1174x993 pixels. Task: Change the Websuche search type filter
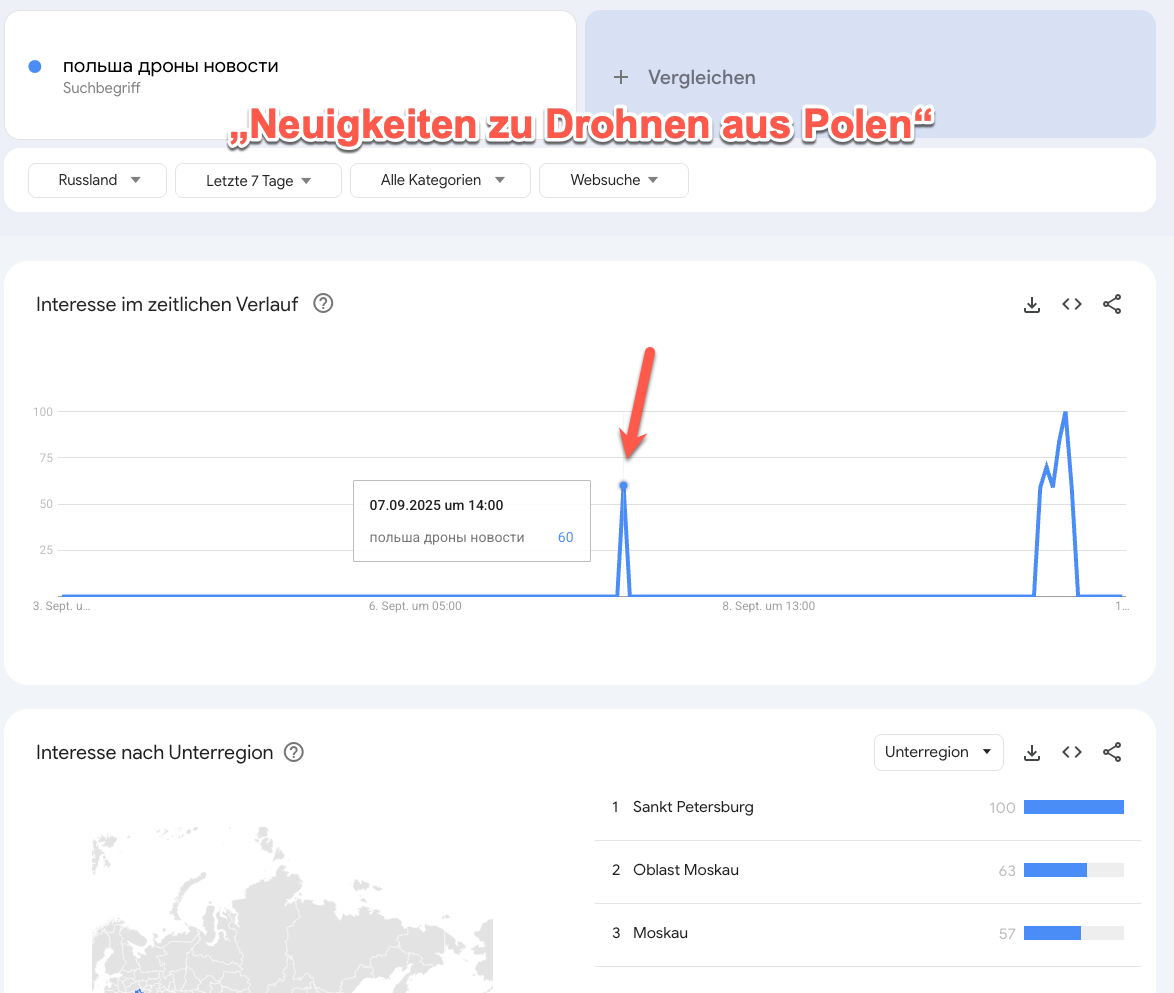click(613, 181)
